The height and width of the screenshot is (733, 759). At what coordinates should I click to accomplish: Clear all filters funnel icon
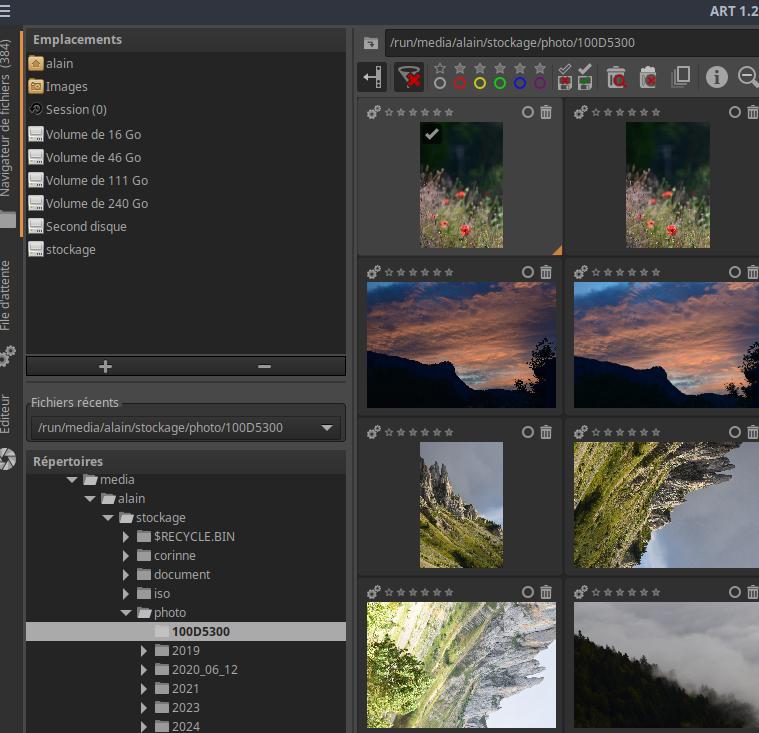(x=410, y=76)
